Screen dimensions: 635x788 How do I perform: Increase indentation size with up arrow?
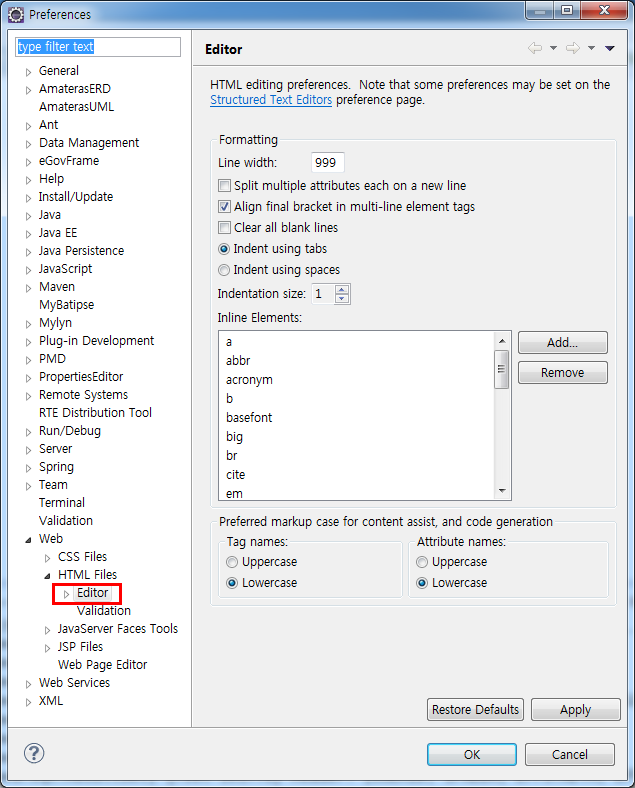pos(342,289)
